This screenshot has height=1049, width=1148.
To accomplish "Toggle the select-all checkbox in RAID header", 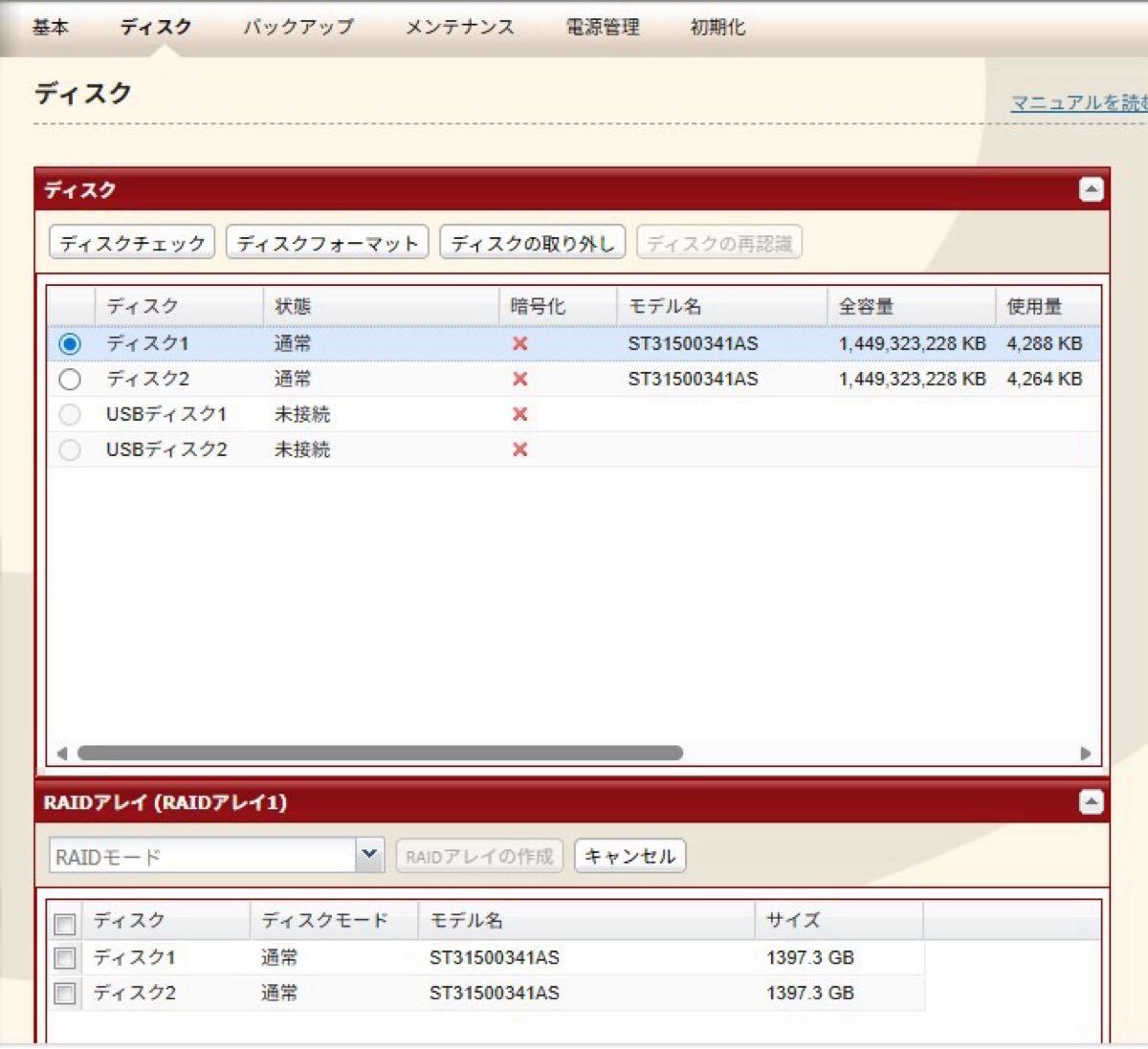I will pos(65,923).
